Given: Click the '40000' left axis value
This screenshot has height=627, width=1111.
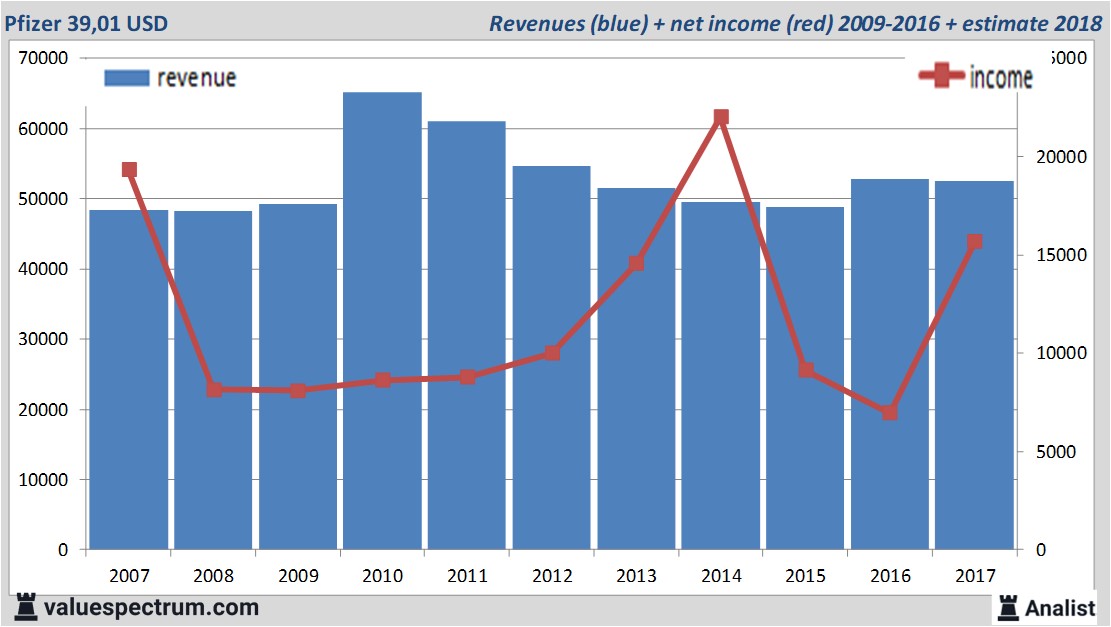Looking at the screenshot, I should 43,269.
